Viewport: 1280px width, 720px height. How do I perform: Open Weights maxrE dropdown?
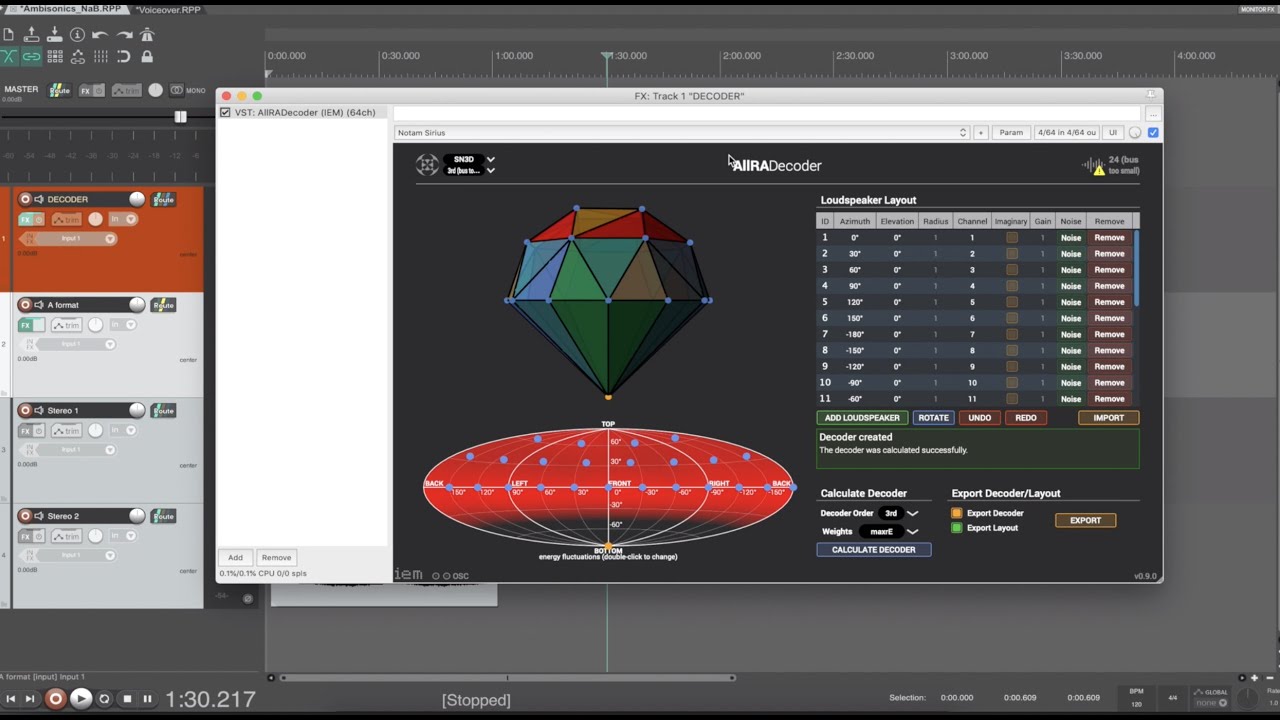point(888,532)
